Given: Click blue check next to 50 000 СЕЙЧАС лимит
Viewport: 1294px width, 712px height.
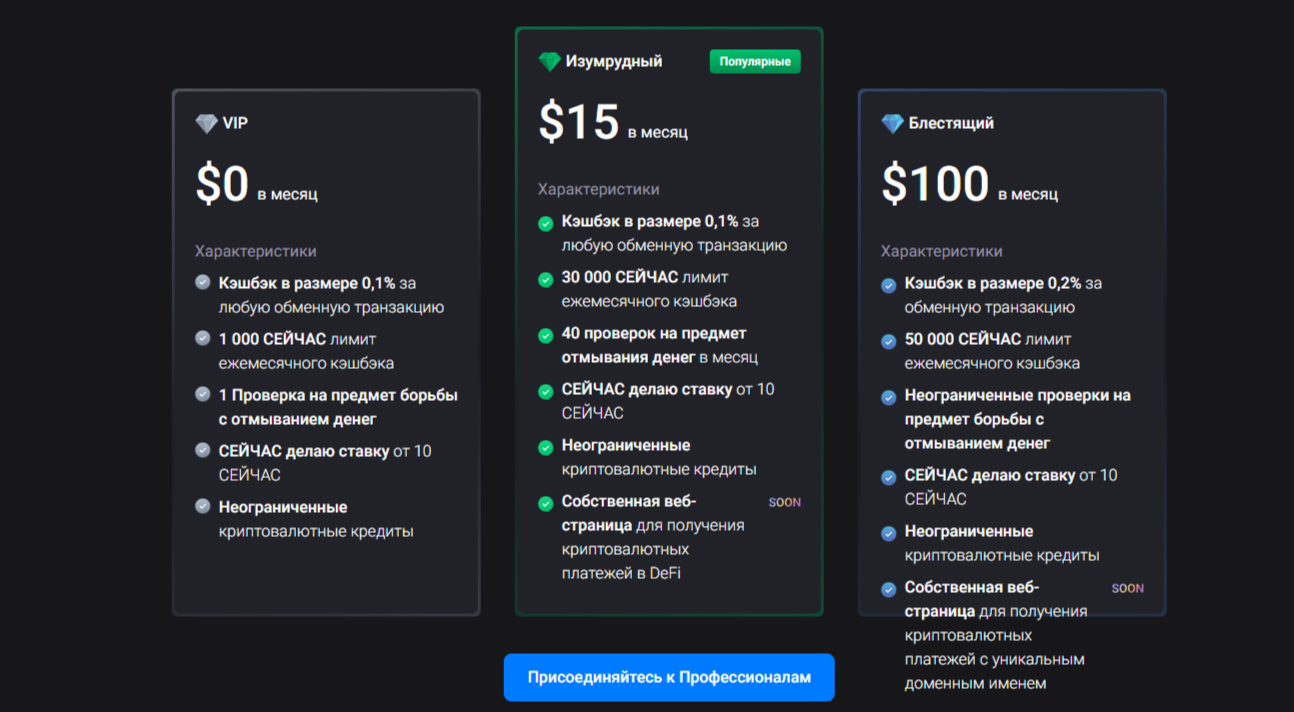Looking at the screenshot, I should (x=888, y=342).
